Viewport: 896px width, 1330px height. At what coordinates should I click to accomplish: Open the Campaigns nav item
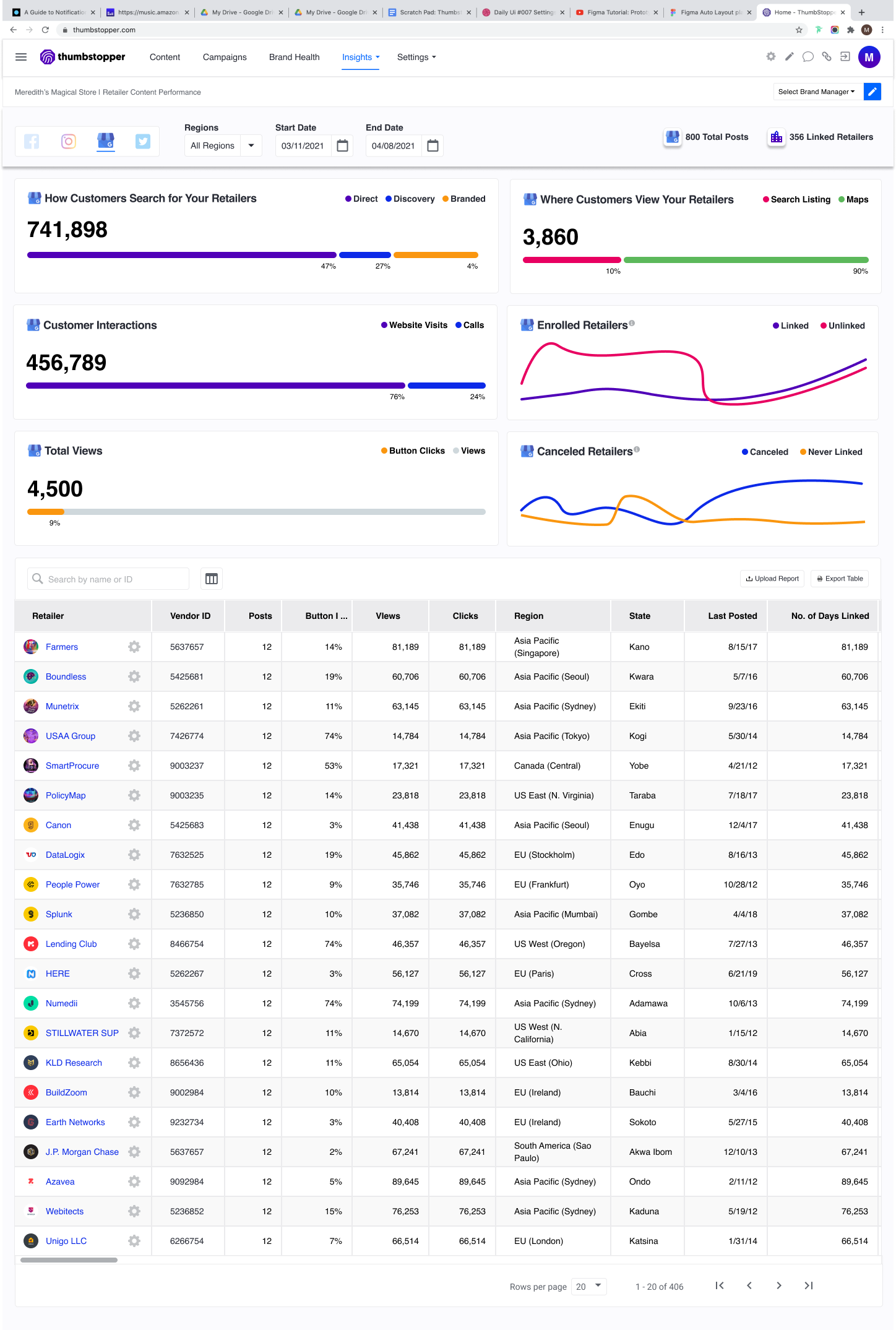tap(225, 57)
